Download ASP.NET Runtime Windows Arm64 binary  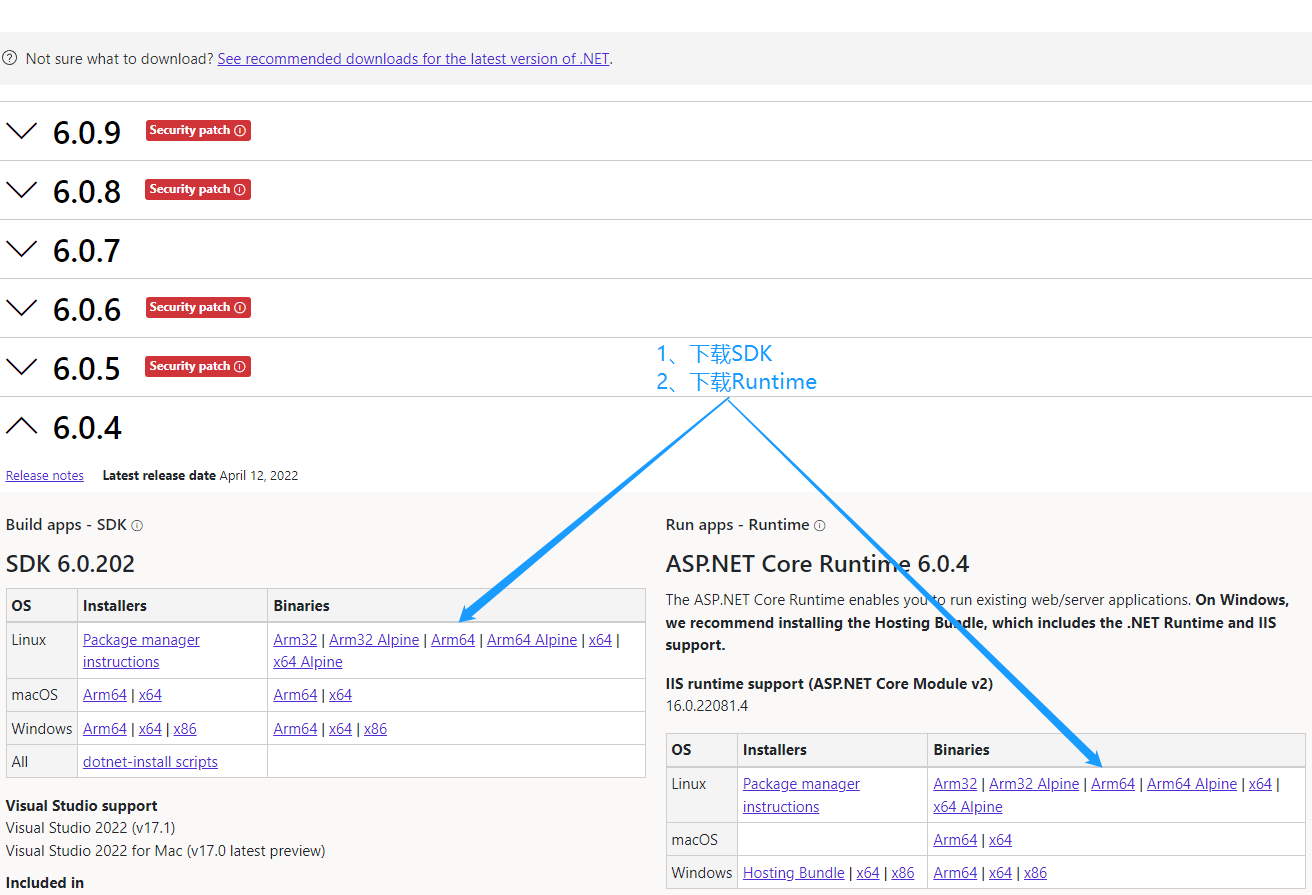click(955, 873)
